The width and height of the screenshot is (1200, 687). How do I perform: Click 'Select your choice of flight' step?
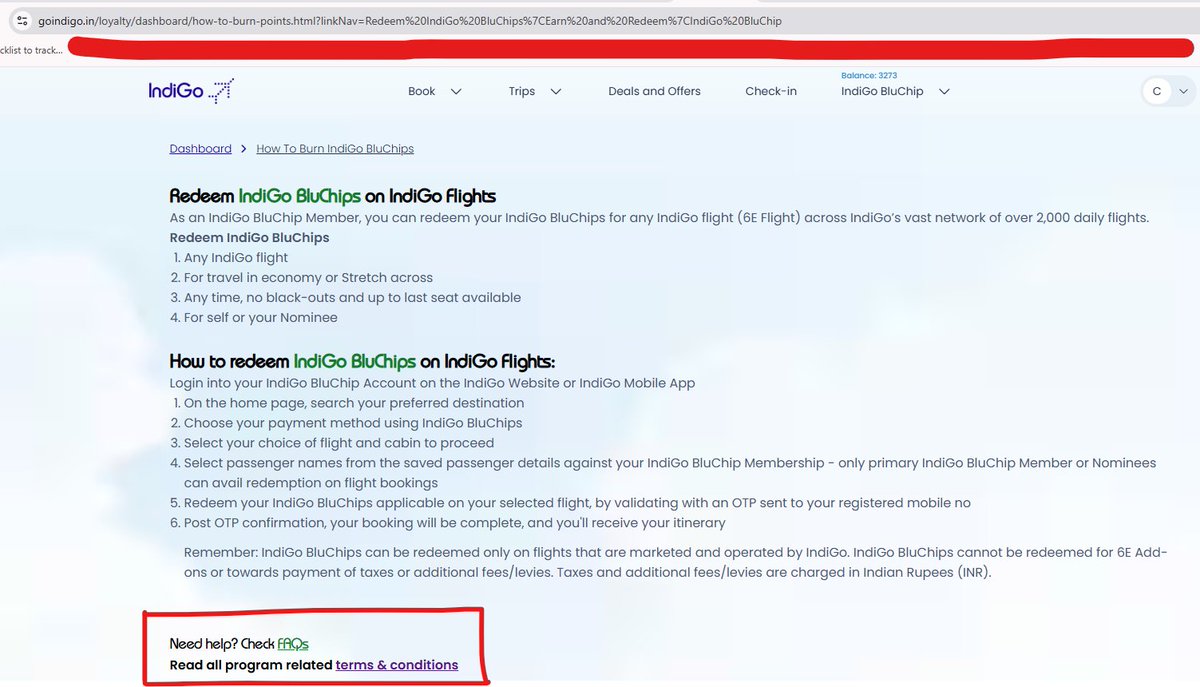[339, 443]
